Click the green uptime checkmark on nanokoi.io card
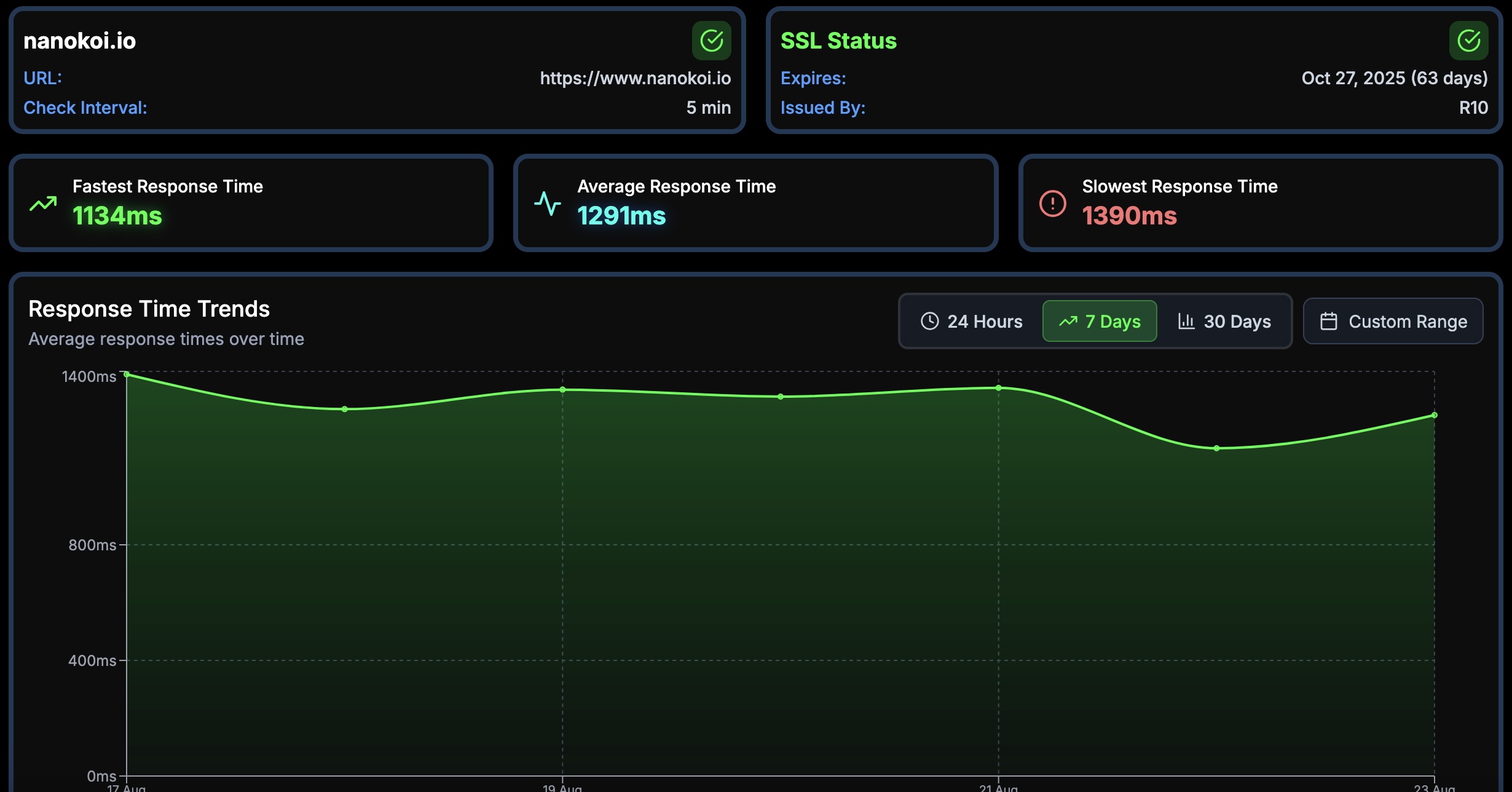The image size is (1512, 792). (x=711, y=41)
